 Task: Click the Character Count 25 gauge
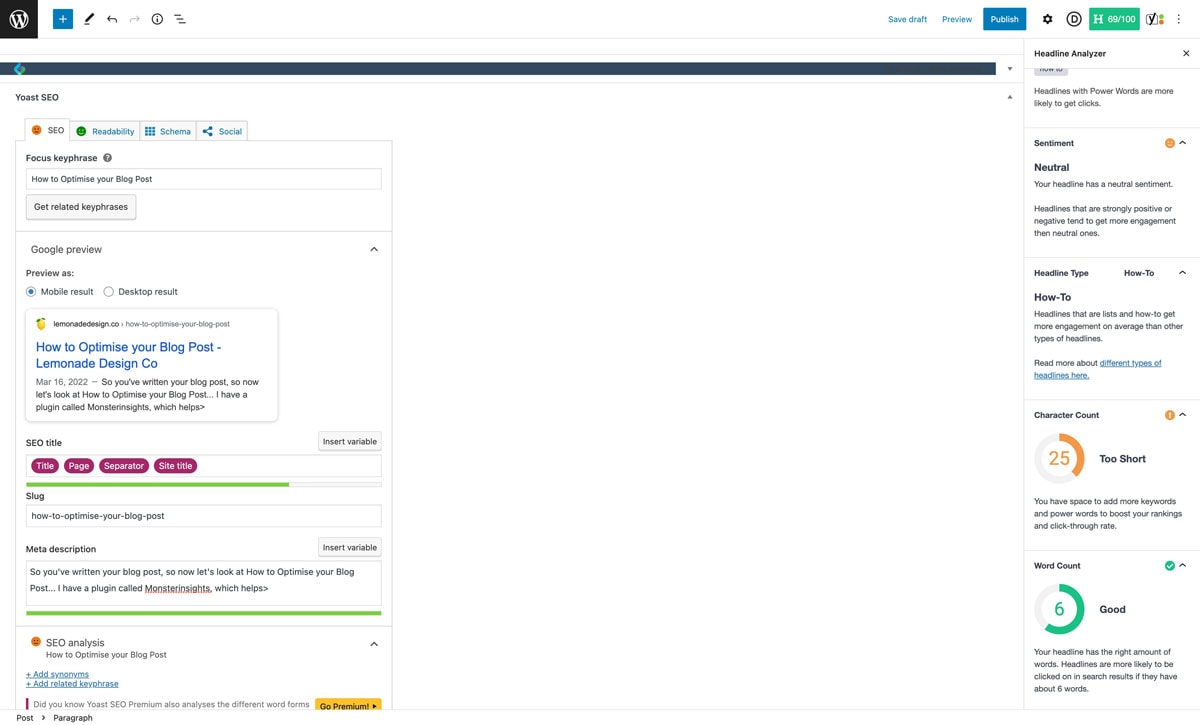(x=1059, y=459)
